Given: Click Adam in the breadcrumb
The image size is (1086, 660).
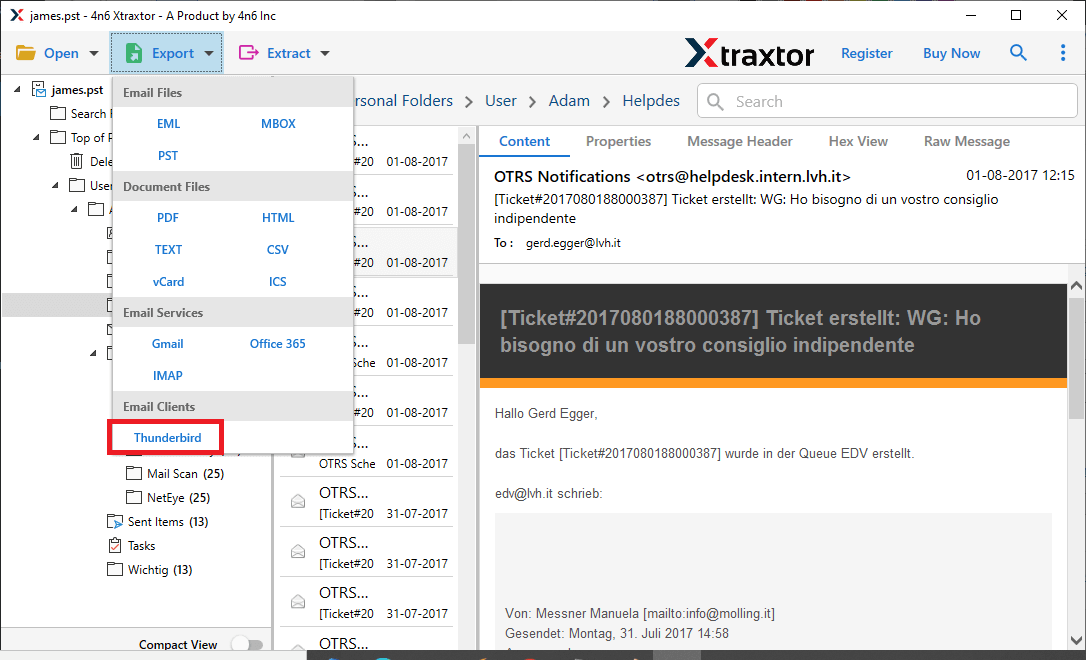Looking at the screenshot, I should click(569, 101).
